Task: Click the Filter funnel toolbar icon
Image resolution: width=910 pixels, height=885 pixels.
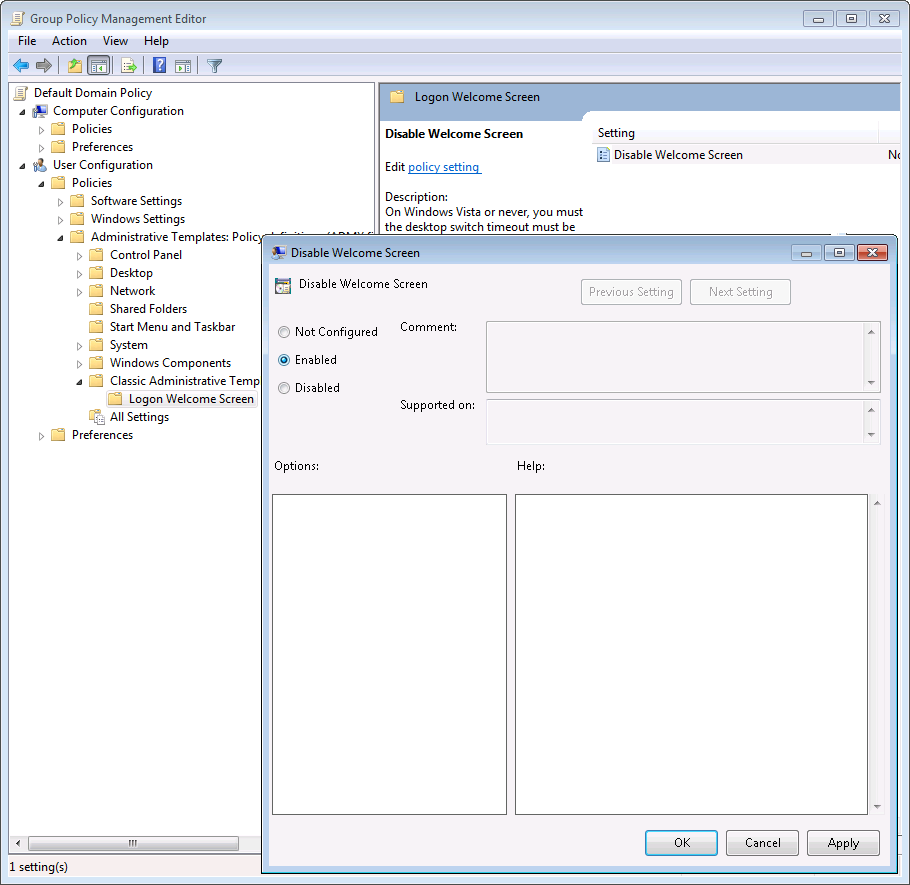Action: 214,66
